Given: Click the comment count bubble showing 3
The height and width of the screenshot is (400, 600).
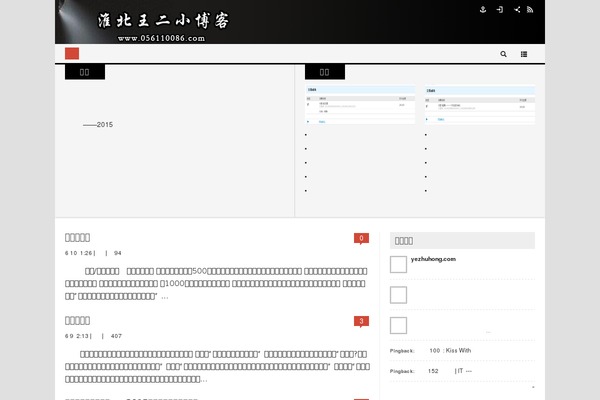Looking at the screenshot, I should coord(361,321).
